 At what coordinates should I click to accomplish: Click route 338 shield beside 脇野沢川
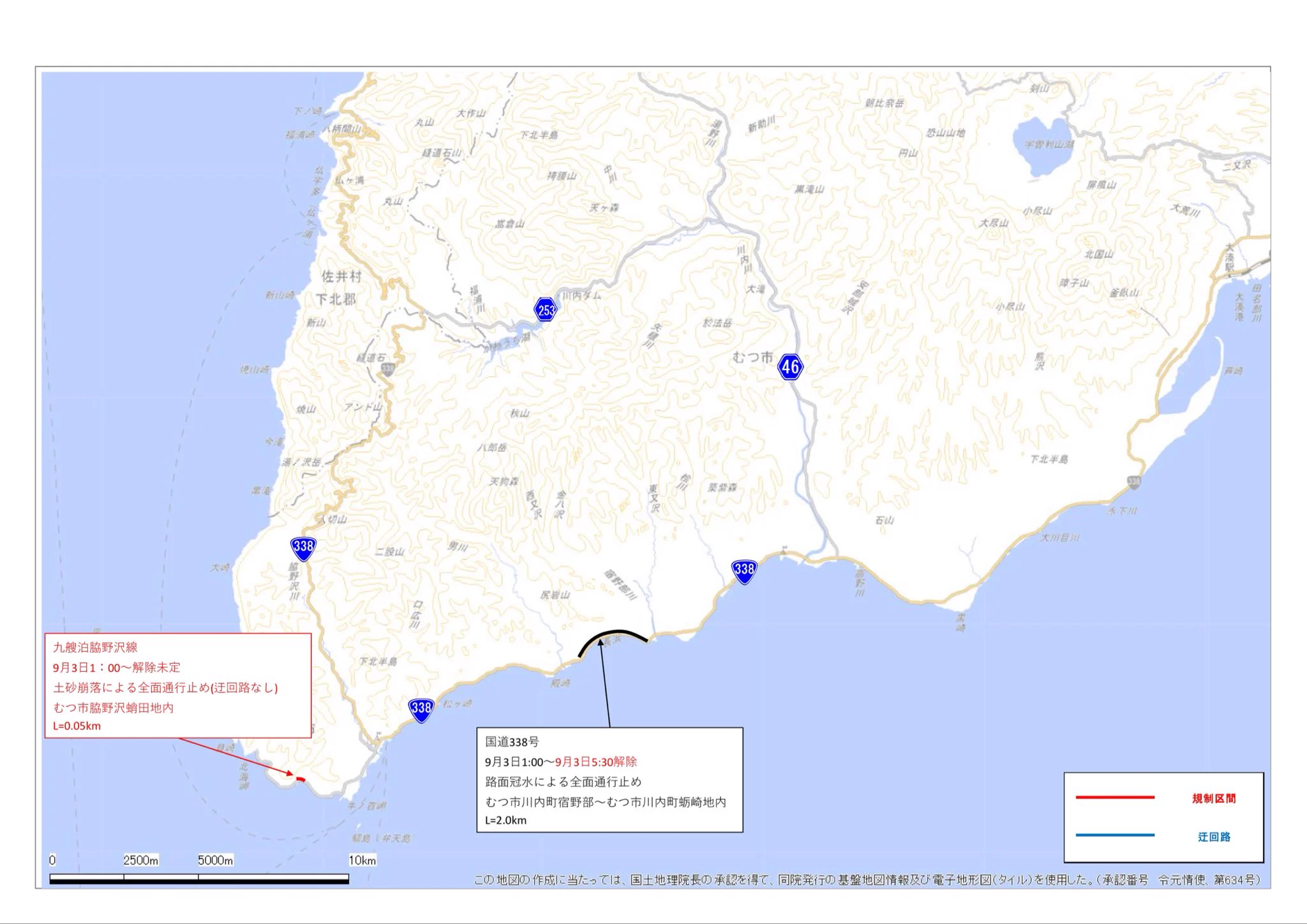(303, 548)
